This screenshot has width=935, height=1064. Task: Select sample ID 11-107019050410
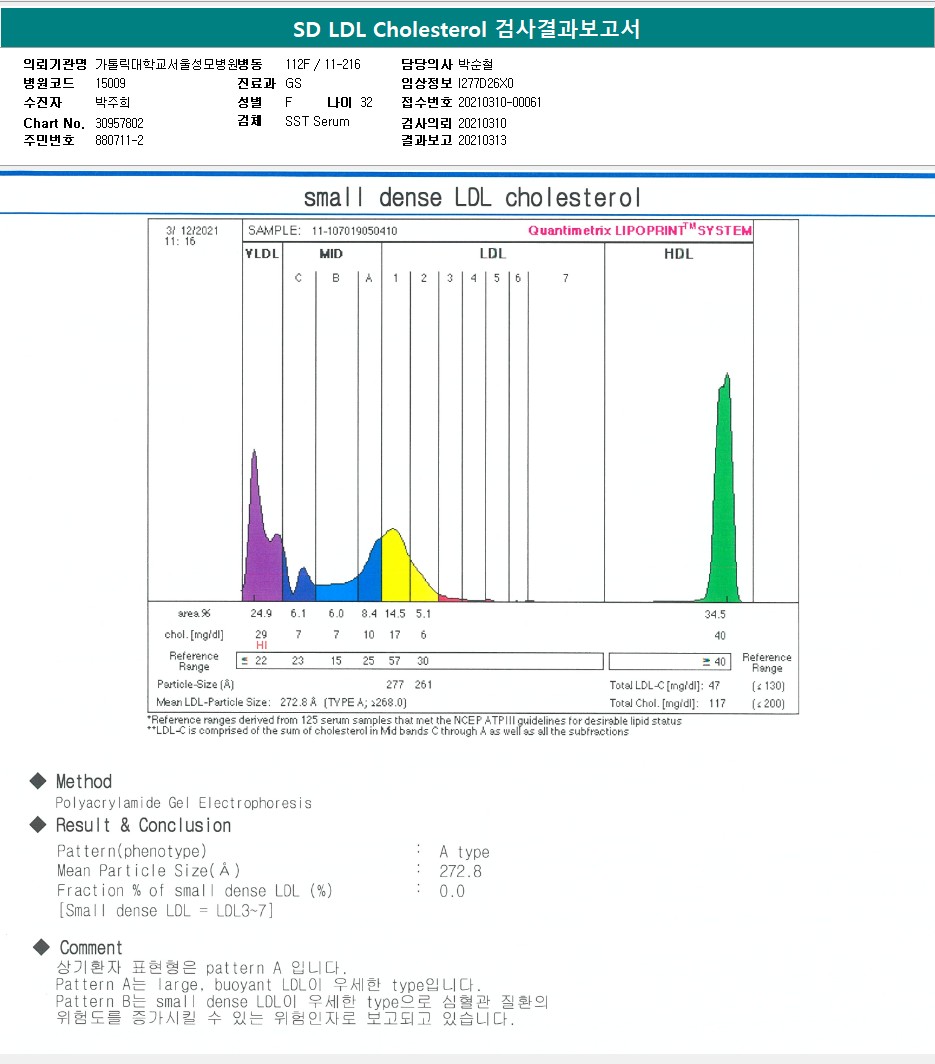point(354,231)
